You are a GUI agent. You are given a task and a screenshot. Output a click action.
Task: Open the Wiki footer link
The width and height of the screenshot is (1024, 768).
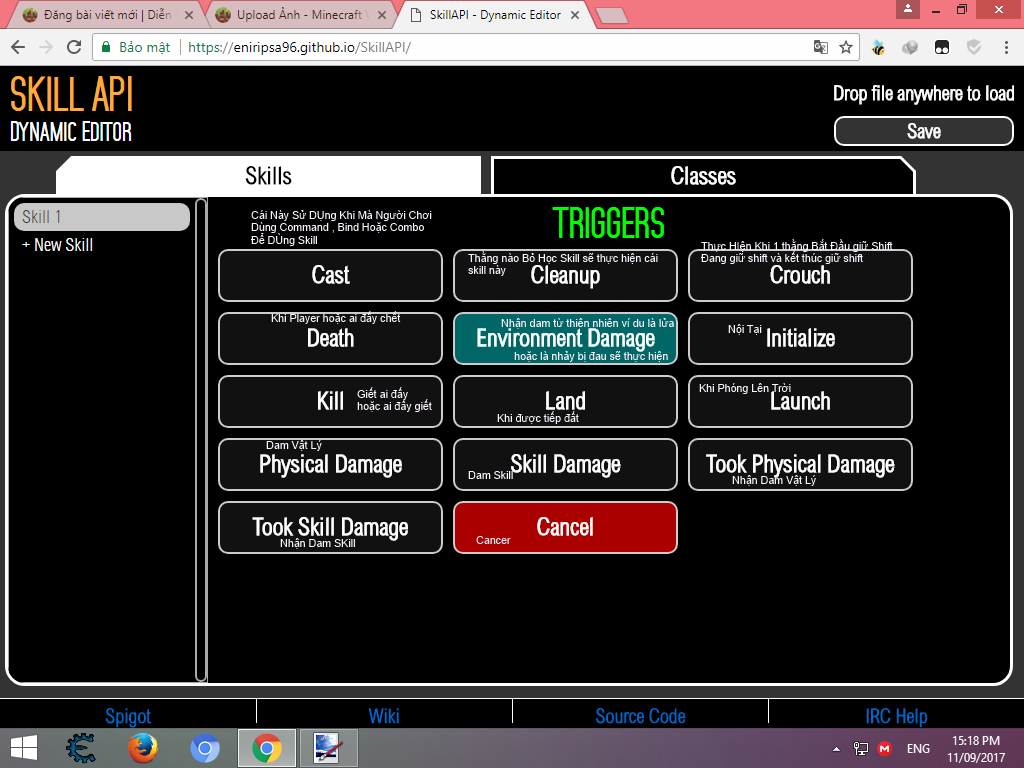(x=384, y=716)
